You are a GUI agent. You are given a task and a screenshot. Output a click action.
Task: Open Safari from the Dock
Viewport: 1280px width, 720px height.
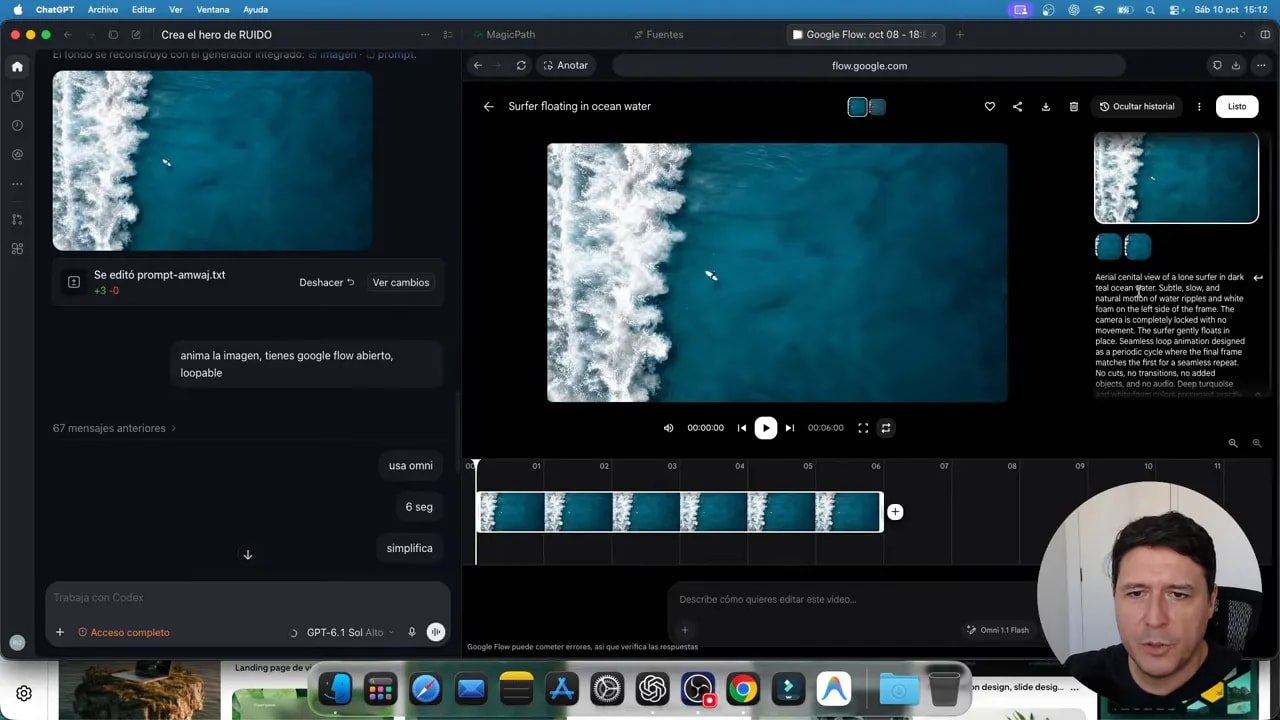click(x=425, y=689)
